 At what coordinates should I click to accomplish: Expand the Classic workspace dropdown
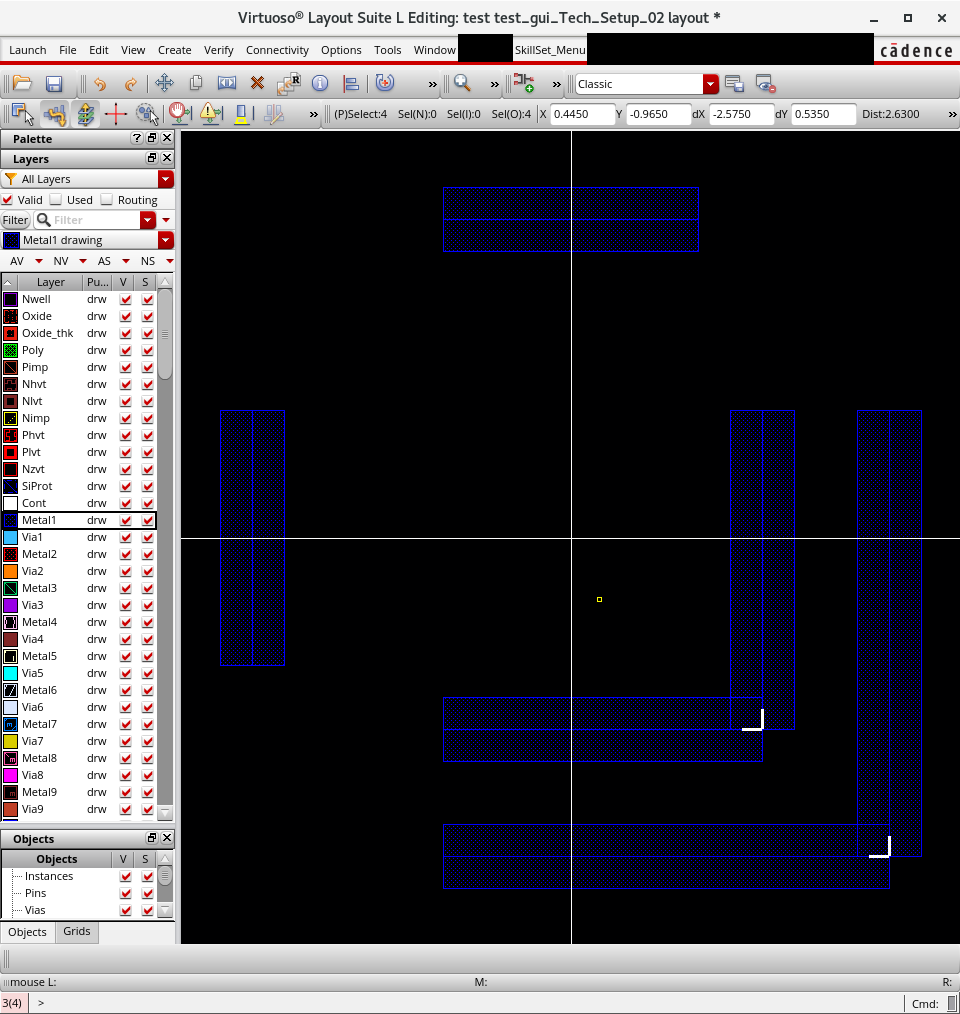point(710,84)
